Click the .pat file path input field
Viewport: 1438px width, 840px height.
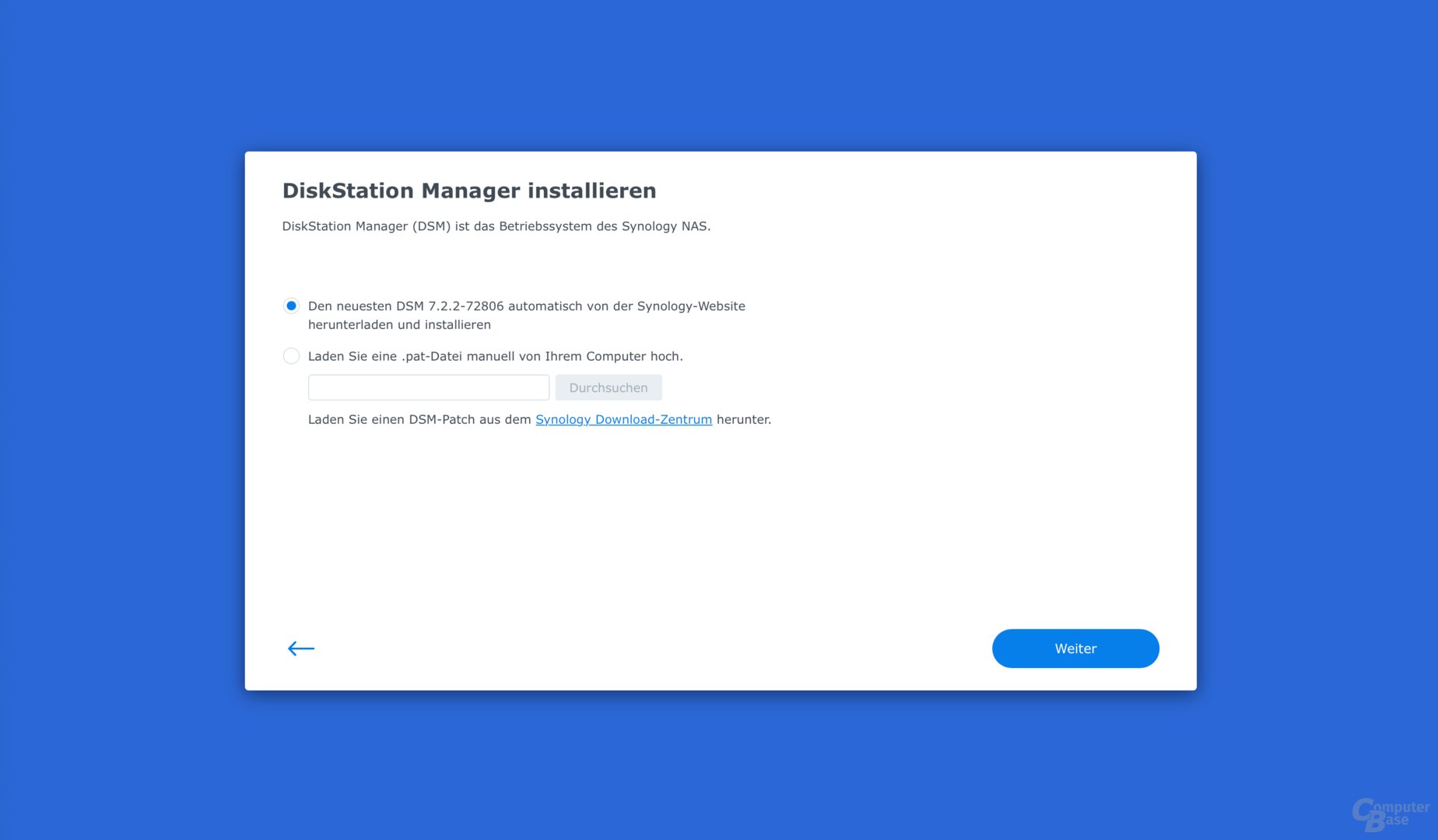(429, 387)
